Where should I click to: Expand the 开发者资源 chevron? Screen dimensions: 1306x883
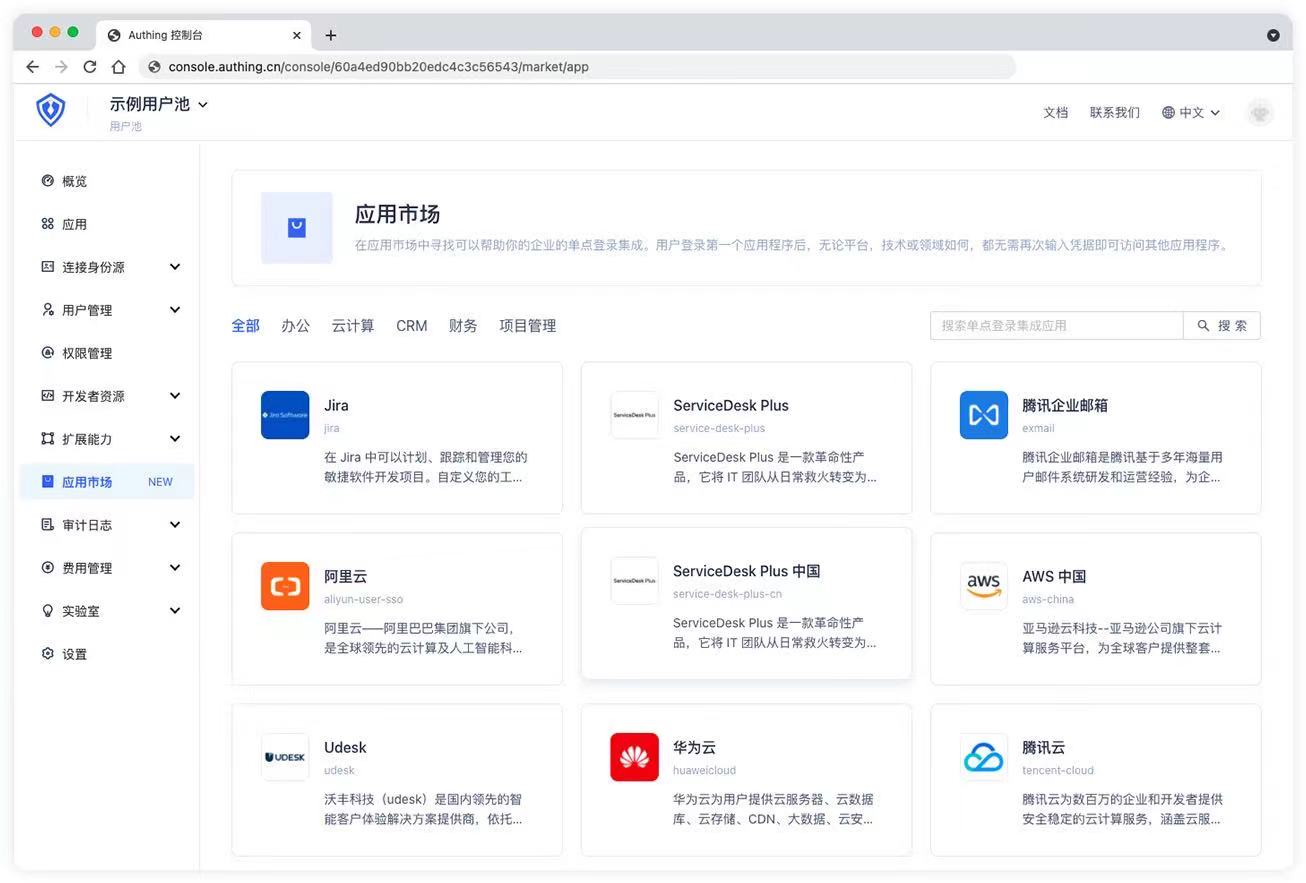(175, 396)
